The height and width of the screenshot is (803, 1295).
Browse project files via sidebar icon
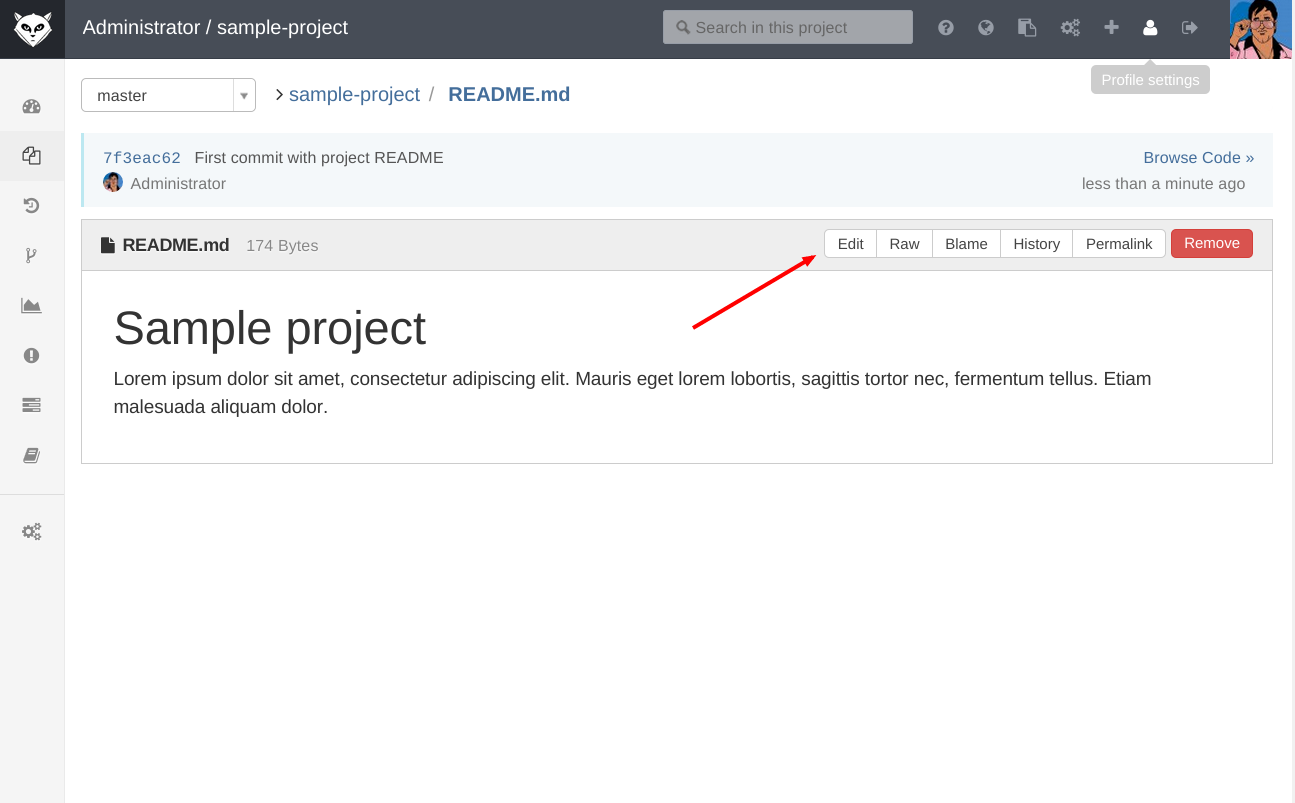pos(31,155)
